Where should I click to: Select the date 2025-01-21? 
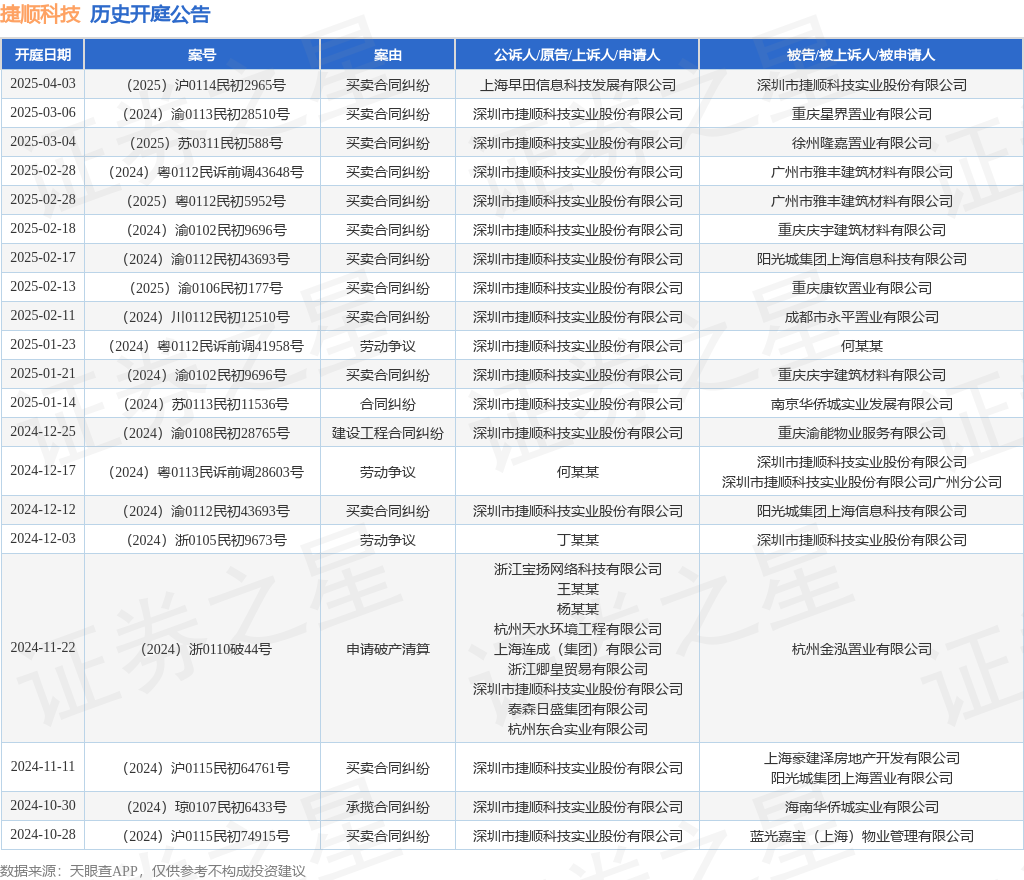click(x=43, y=373)
